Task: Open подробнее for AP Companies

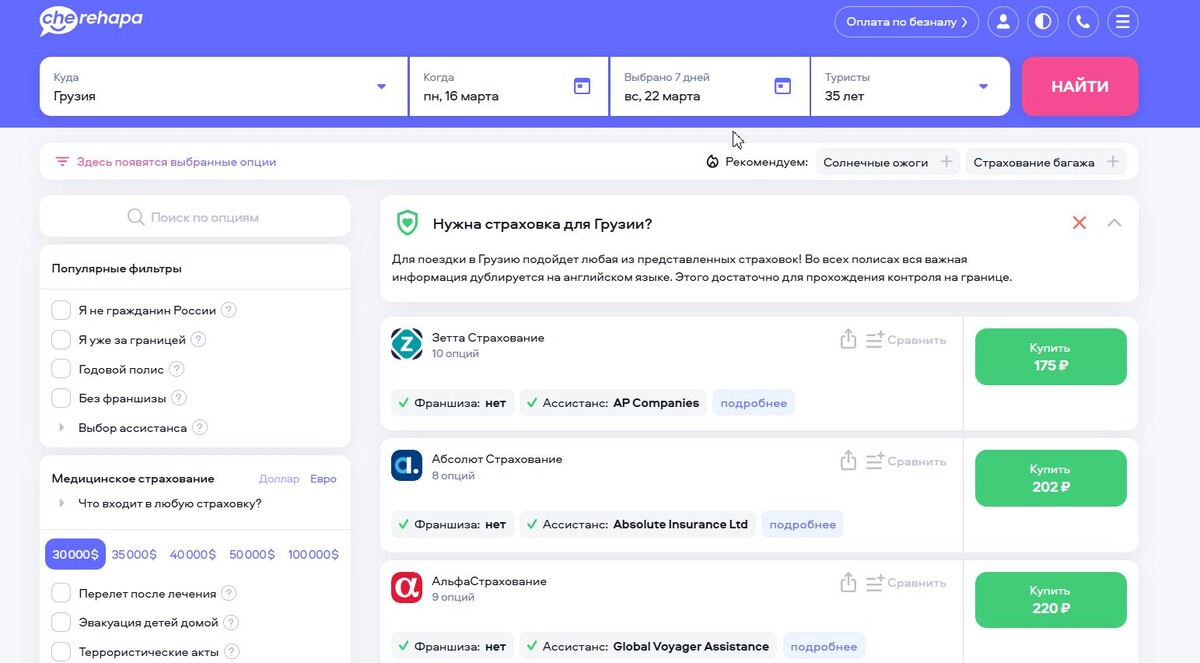Action: coord(754,403)
